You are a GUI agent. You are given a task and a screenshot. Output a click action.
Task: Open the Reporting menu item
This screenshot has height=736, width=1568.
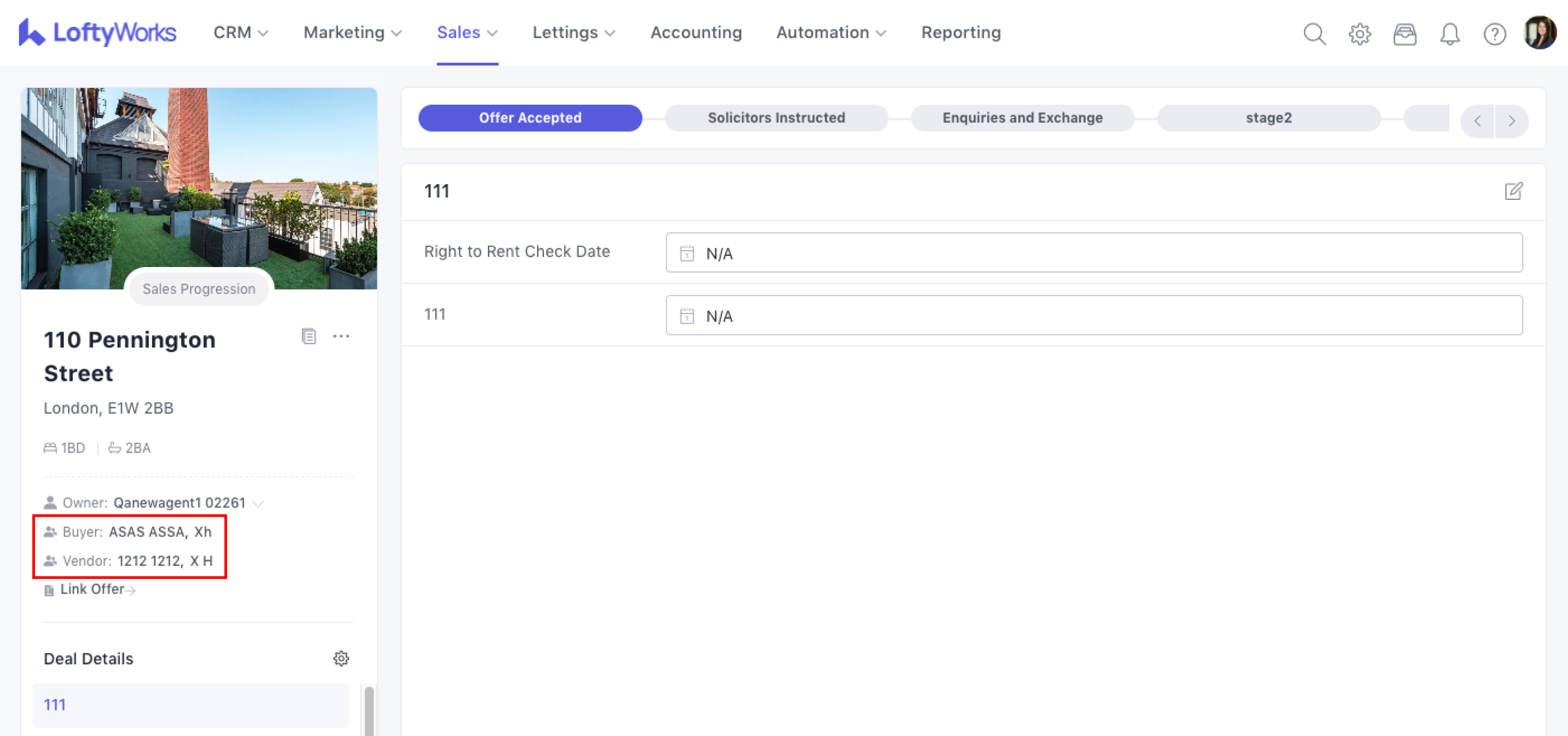coord(960,32)
